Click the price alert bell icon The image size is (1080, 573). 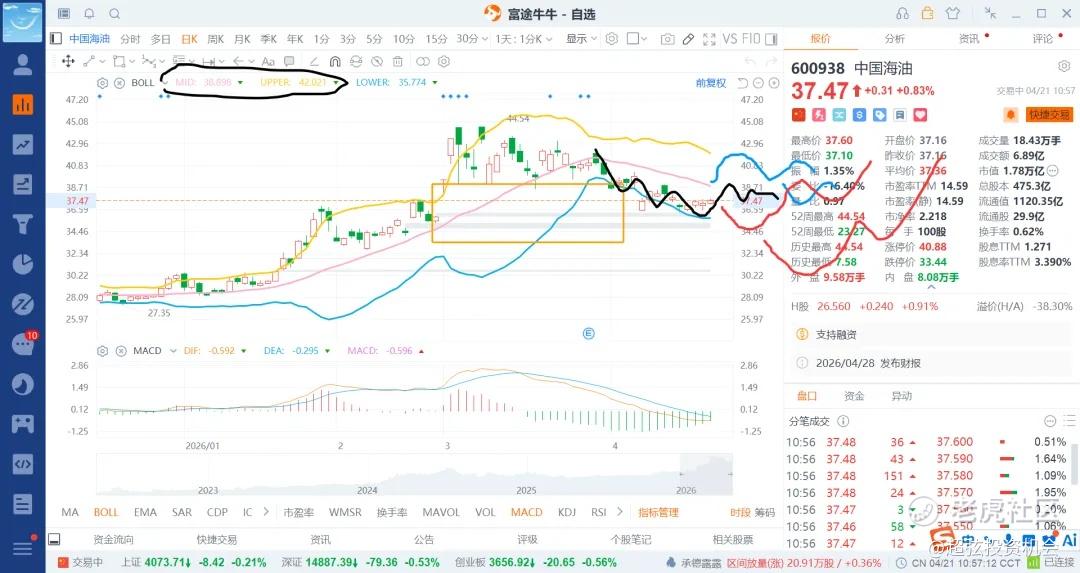[x=1010, y=115]
